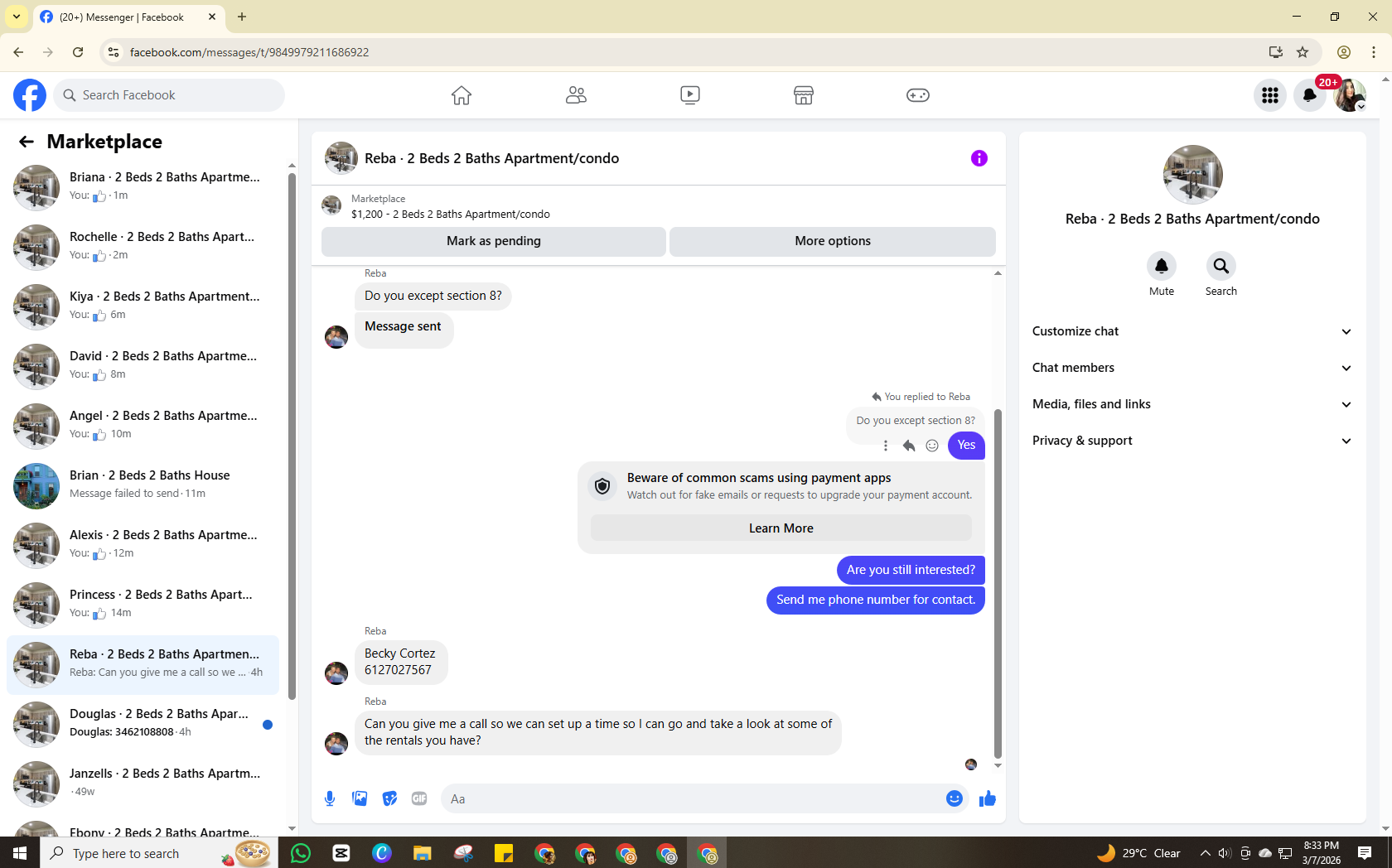Open the unread Douglas conversation
Image resolution: width=1392 pixels, height=868 pixels.
tap(143, 723)
